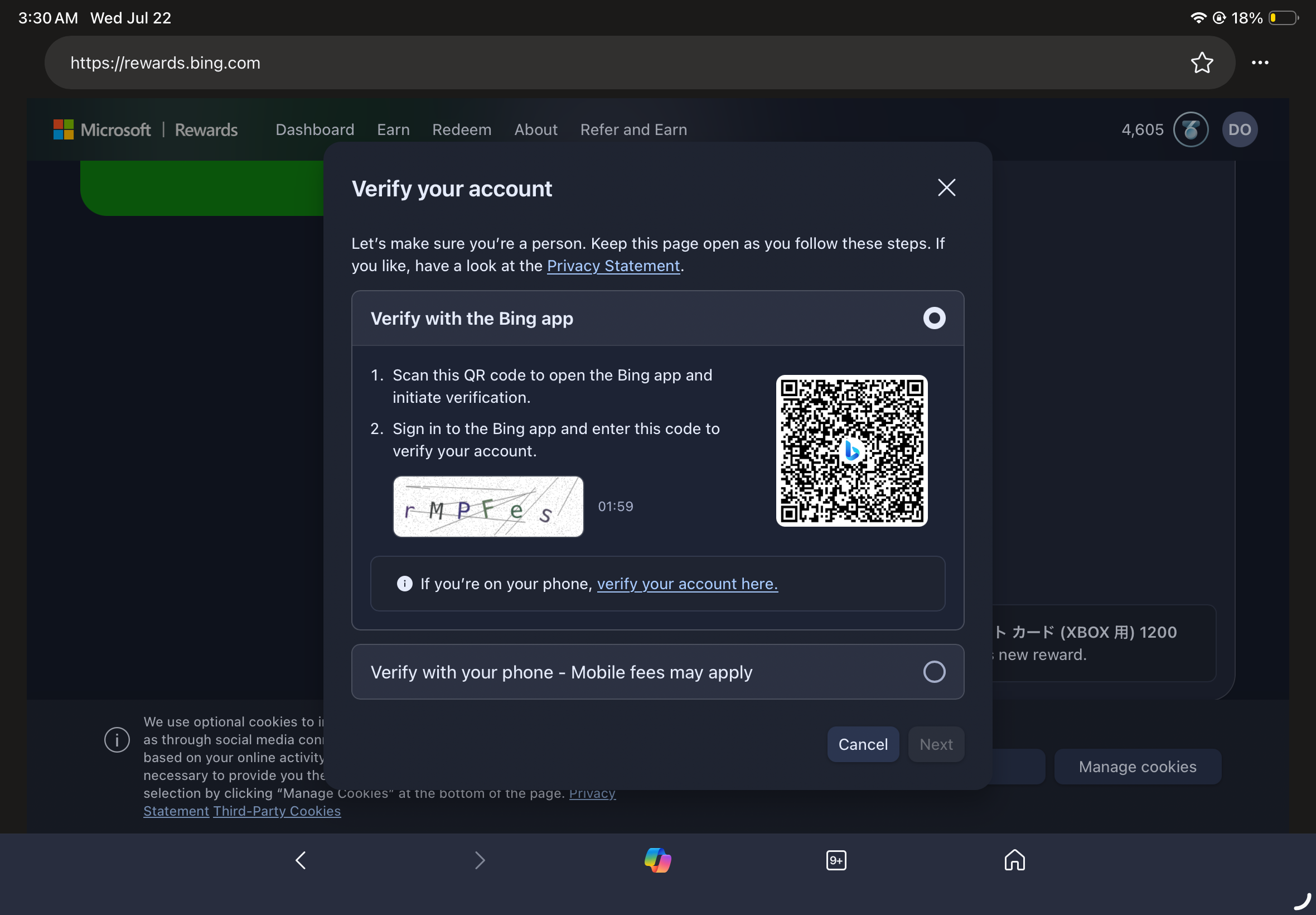This screenshot has height=915, width=1316.
Task: Tap the 01:59 countdown timer
Action: (x=615, y=506)
